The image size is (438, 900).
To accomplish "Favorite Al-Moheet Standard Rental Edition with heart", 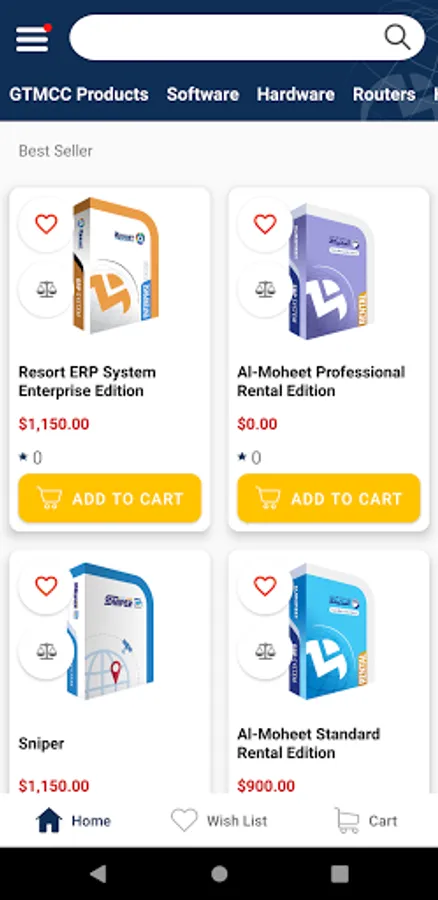I will [265, 586].
